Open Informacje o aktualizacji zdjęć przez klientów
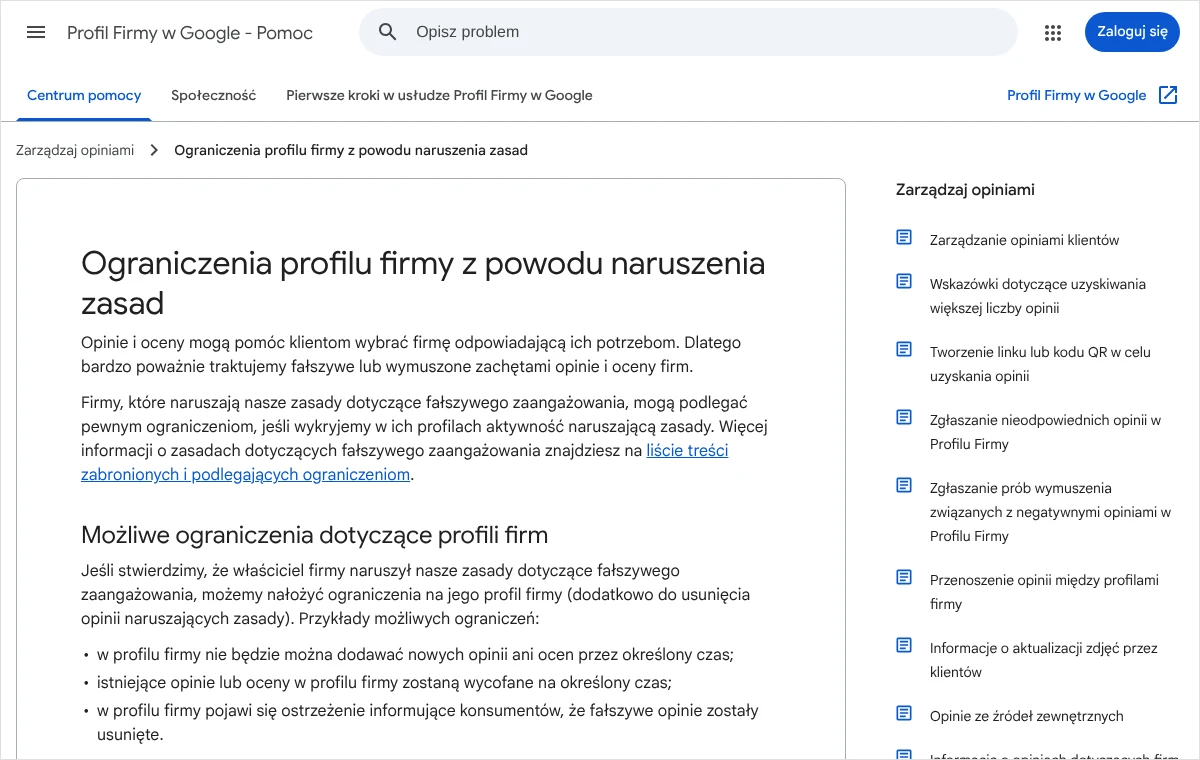The height and width of the screenshot is (760, 1200). point(1043,660)
